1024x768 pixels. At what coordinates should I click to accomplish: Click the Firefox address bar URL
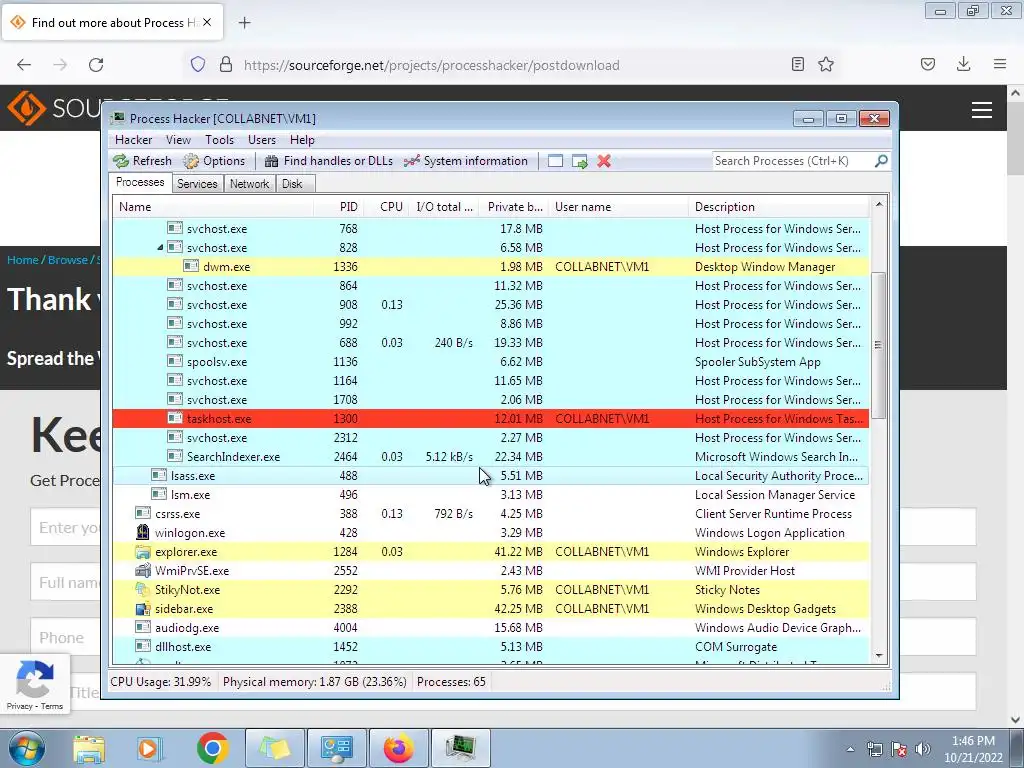coord(432,65)
